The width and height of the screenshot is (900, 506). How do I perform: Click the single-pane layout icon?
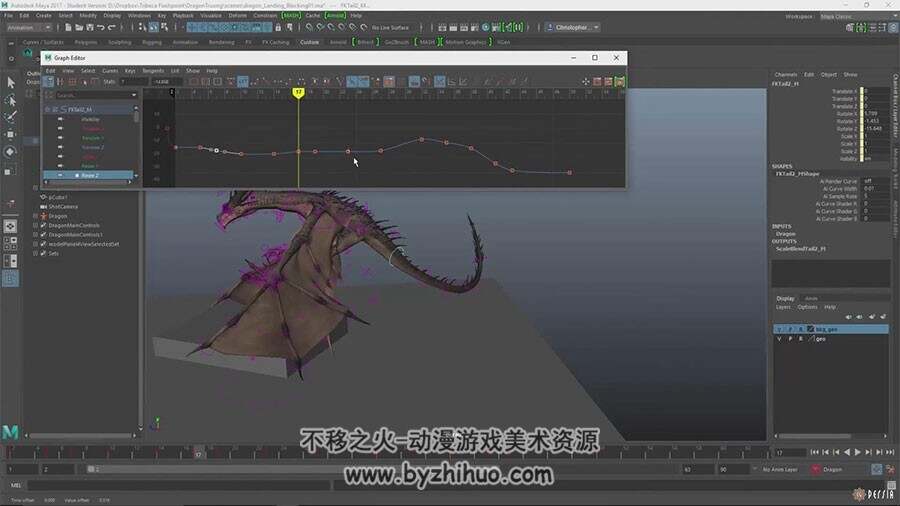point(10,227)
